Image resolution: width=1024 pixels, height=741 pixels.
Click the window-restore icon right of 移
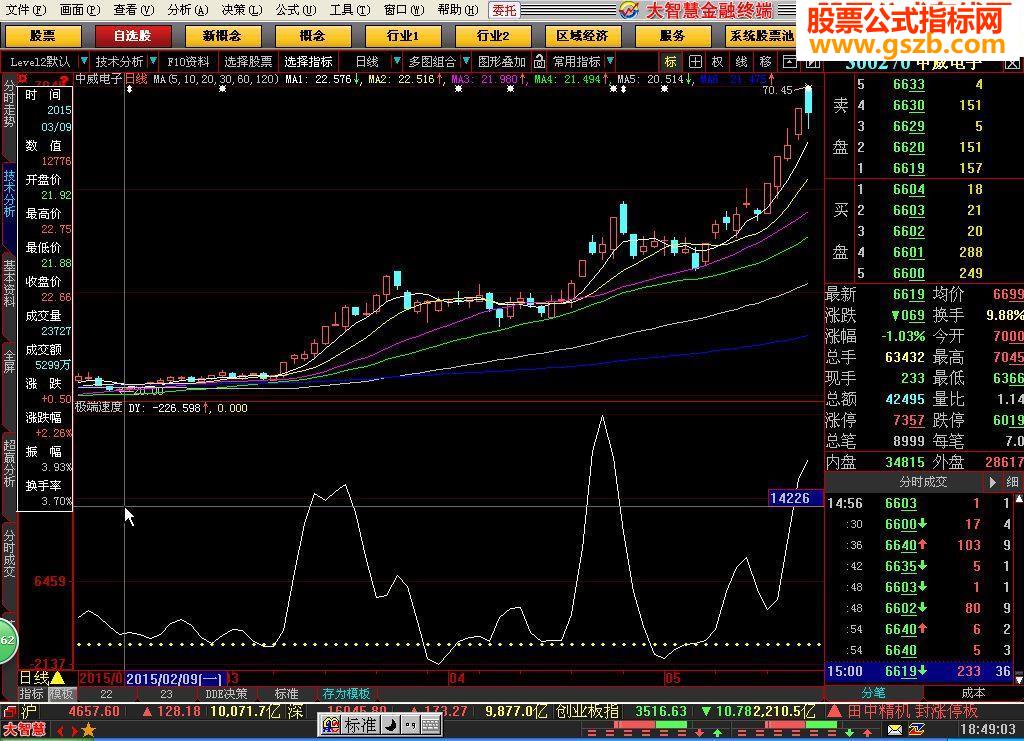790,62
